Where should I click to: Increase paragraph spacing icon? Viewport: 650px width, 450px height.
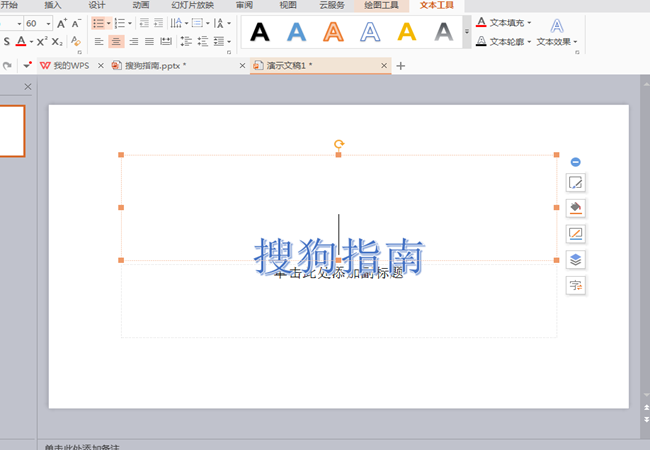[x=186, y=41]
